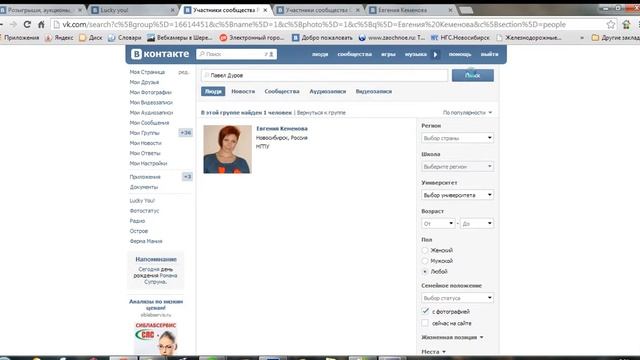Screen dimensions: 640x360
Task: Open the НГС.Новосибирск bookmark
Action: click(x=460, y=38)
